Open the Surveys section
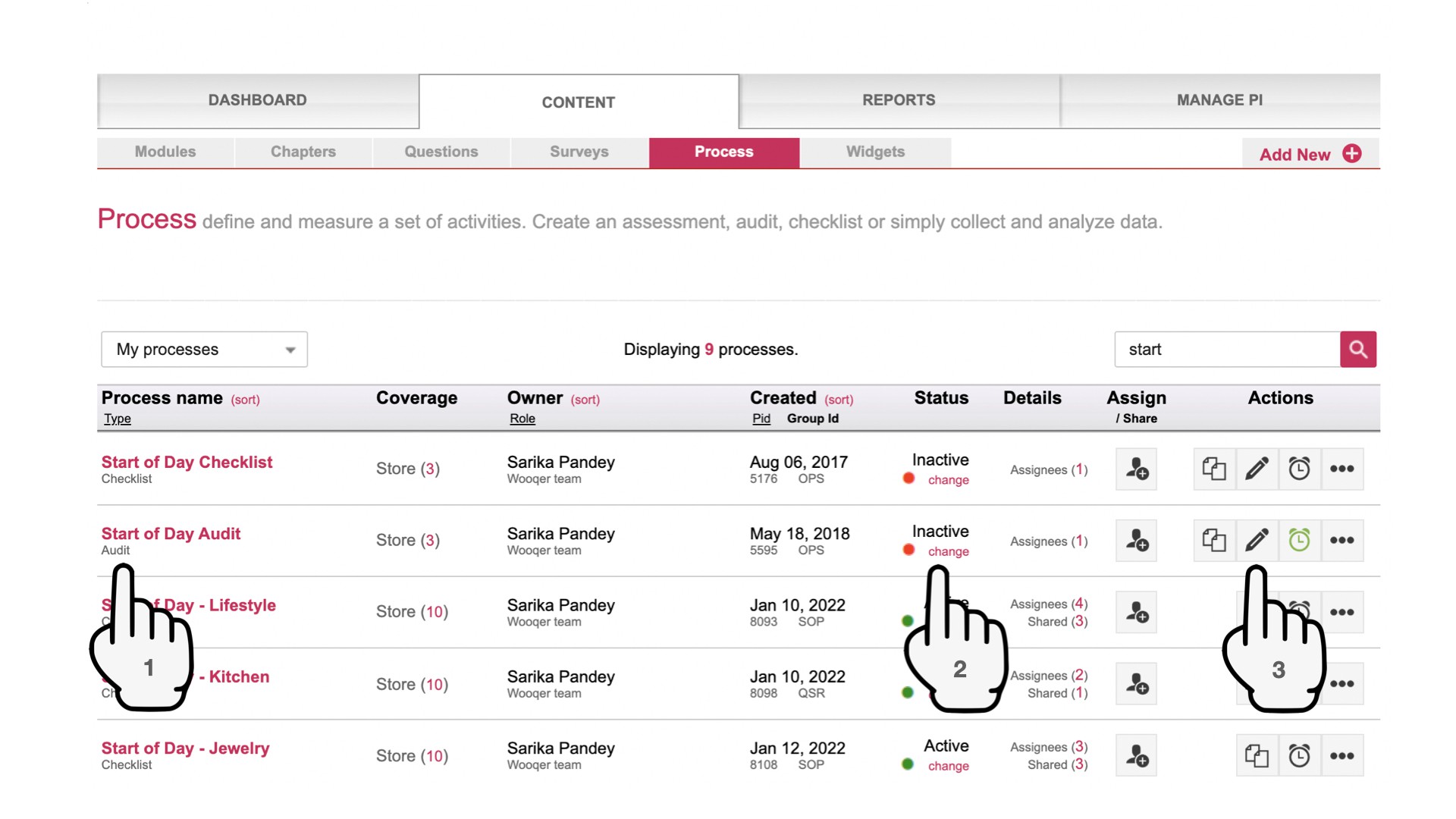Screen dimensions: 1456x819 [x=578, y=152]
